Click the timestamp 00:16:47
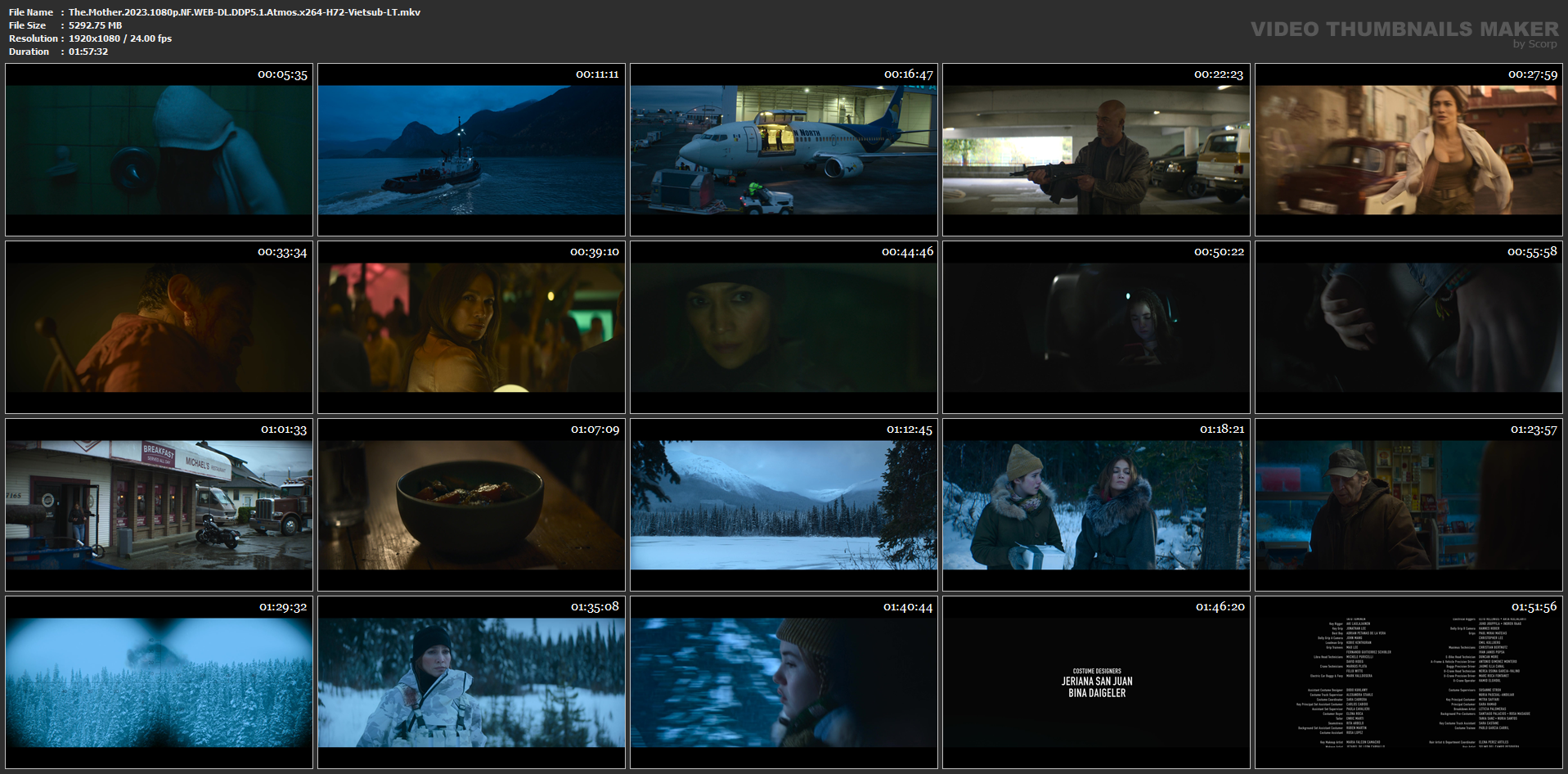Screen dimensions: 1568x774 pos(909,74)
